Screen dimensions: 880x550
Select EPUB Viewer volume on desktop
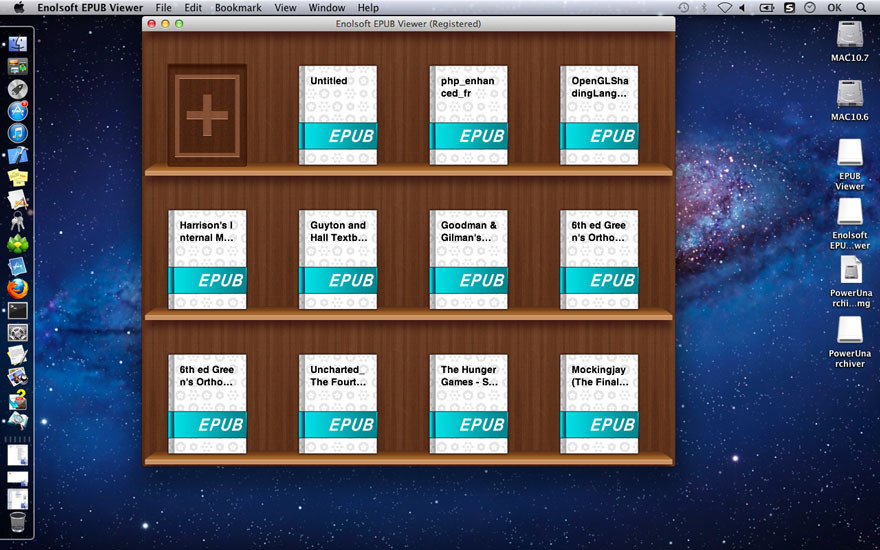[x=850, y=164]
